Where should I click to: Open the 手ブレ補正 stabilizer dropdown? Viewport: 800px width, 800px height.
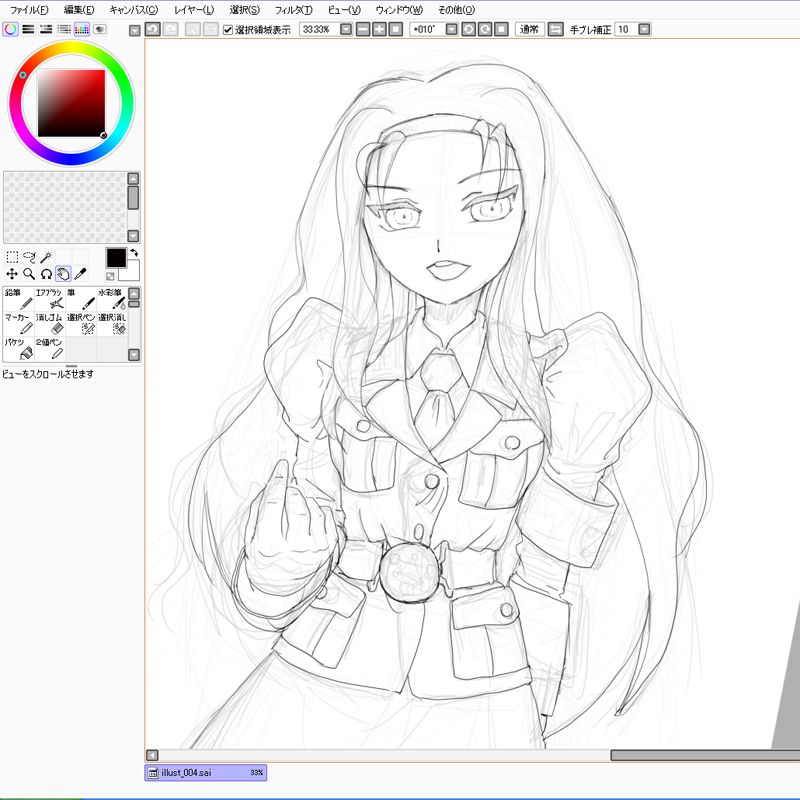644,30
